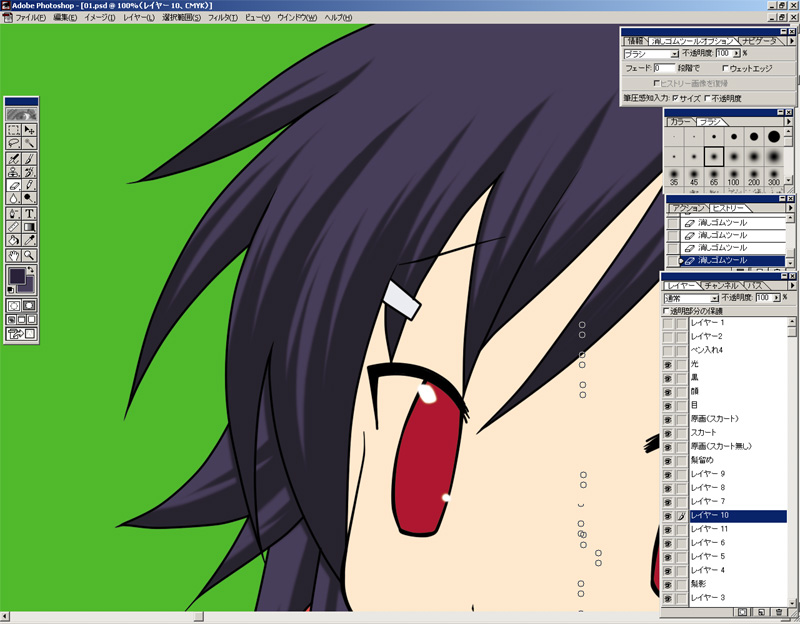Select the Pencil tool

point(29,185)
